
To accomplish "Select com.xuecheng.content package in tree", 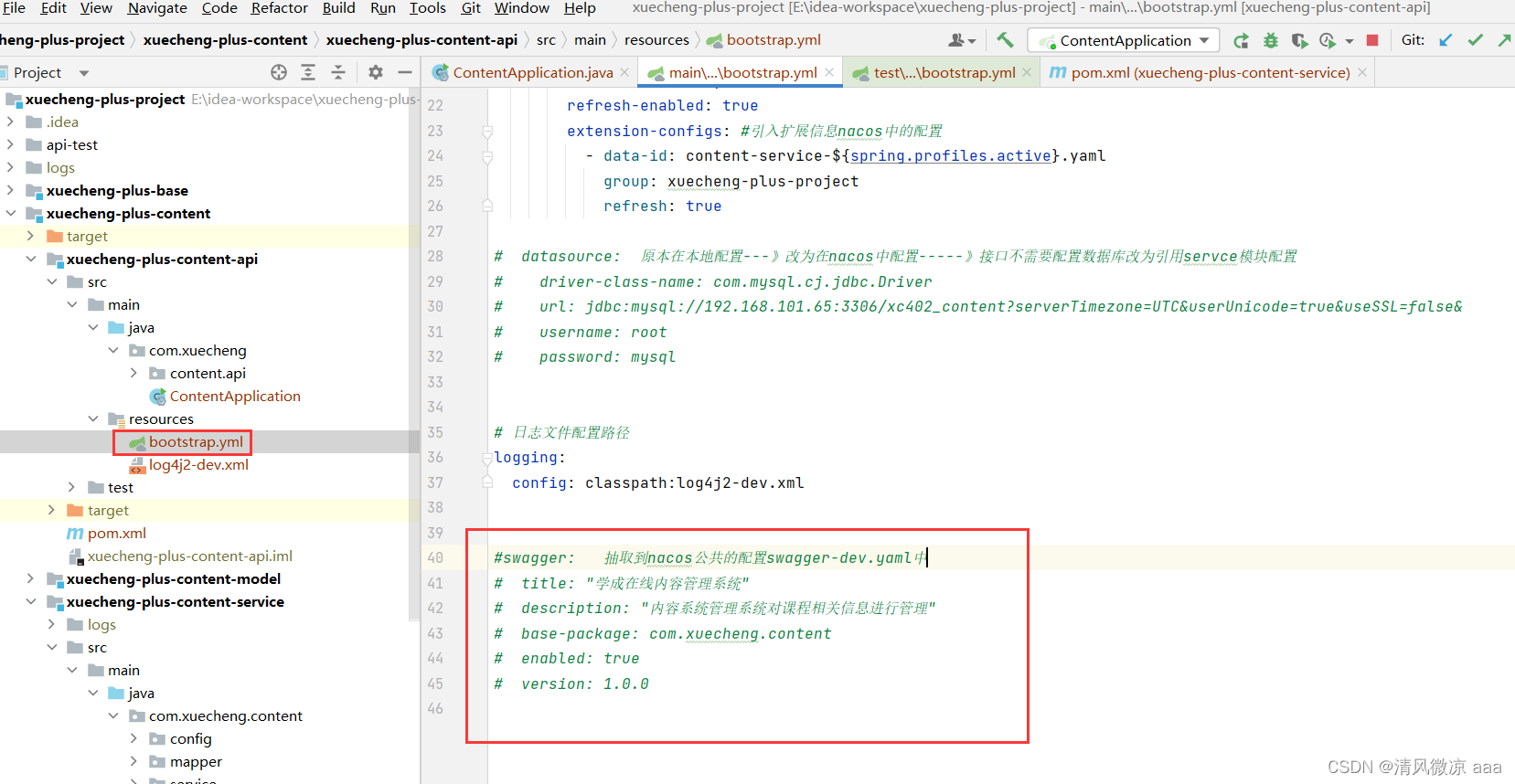I will (x=225, y=716).
